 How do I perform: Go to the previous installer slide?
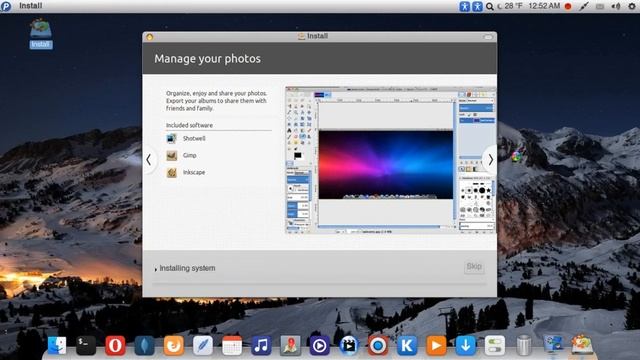coord(149,160)
